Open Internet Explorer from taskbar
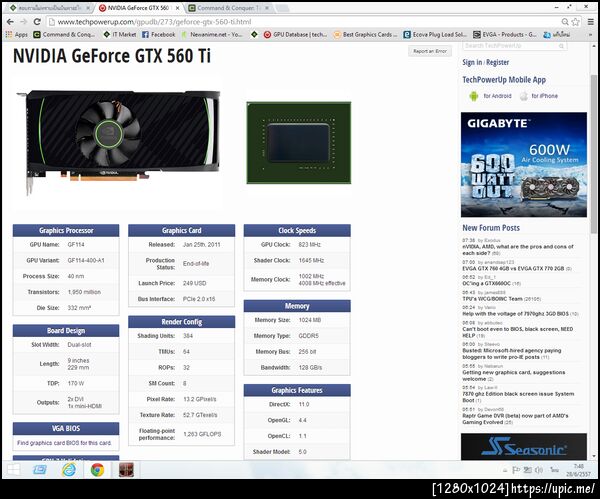Image resolution: width=600 pixels, height=499 pixels. point(69,470)
